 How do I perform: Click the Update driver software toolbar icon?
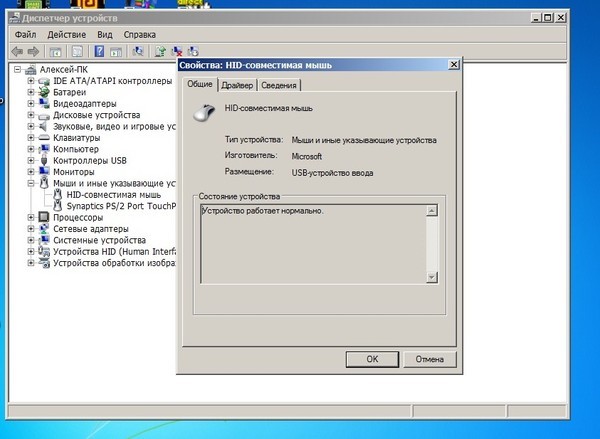coord(160,51)
